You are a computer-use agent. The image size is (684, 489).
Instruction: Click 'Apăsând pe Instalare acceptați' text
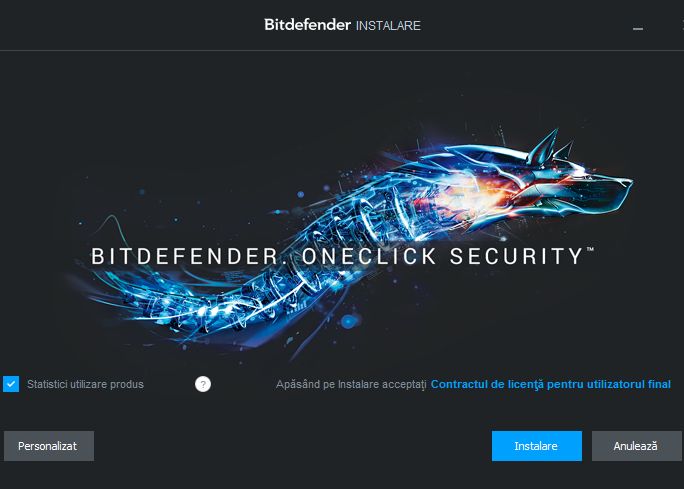point(351,384)
